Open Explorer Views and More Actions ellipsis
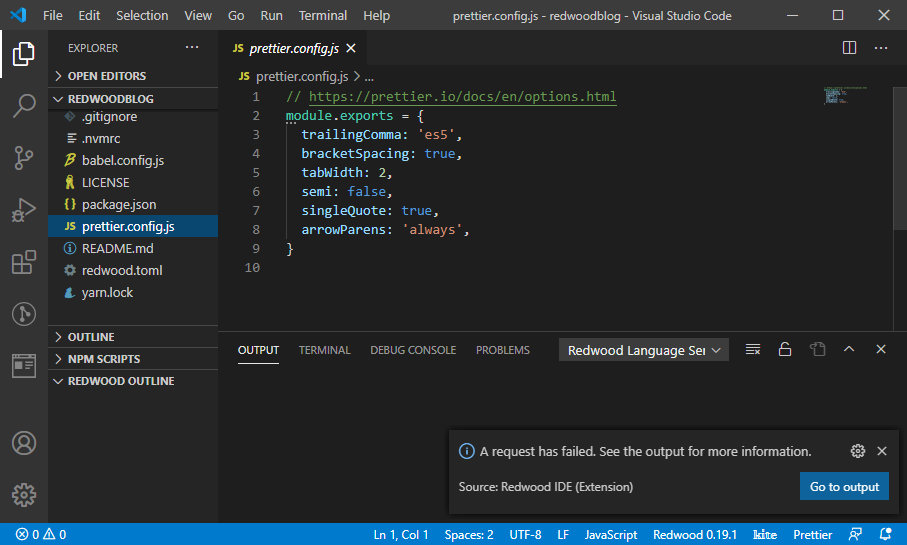This screenshot has width=907, height=545. 192,47
